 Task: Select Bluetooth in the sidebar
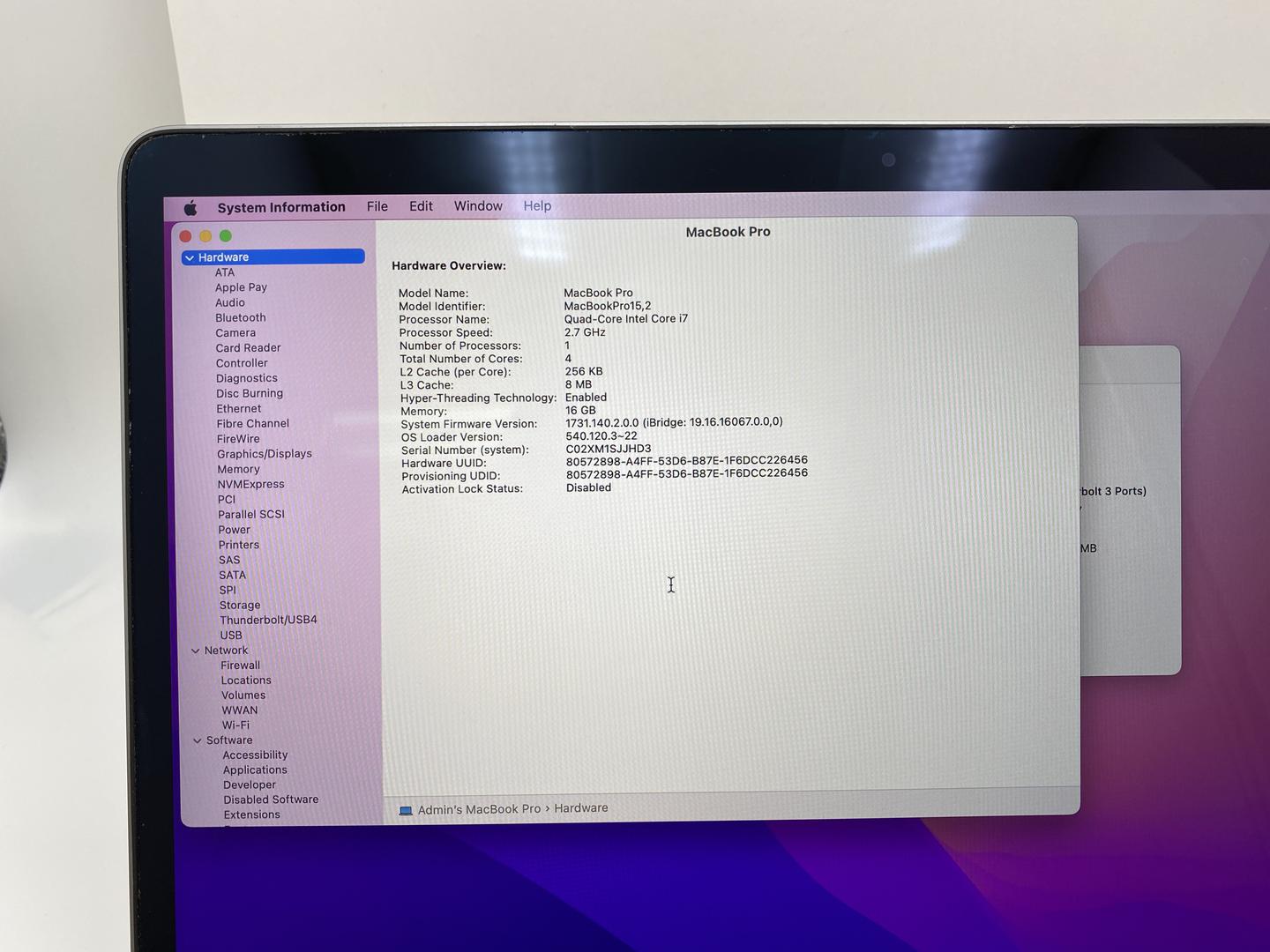[x=241, y=317]
